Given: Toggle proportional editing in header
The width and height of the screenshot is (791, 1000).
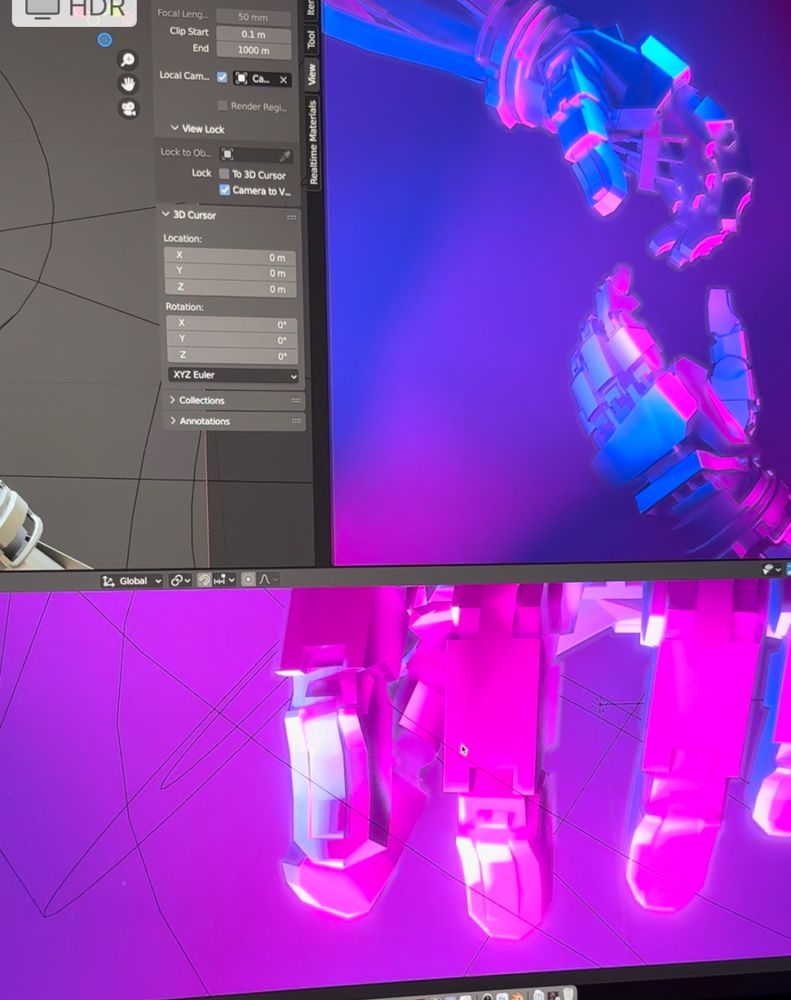Looking at the screenshot, I should coord(248,579).
